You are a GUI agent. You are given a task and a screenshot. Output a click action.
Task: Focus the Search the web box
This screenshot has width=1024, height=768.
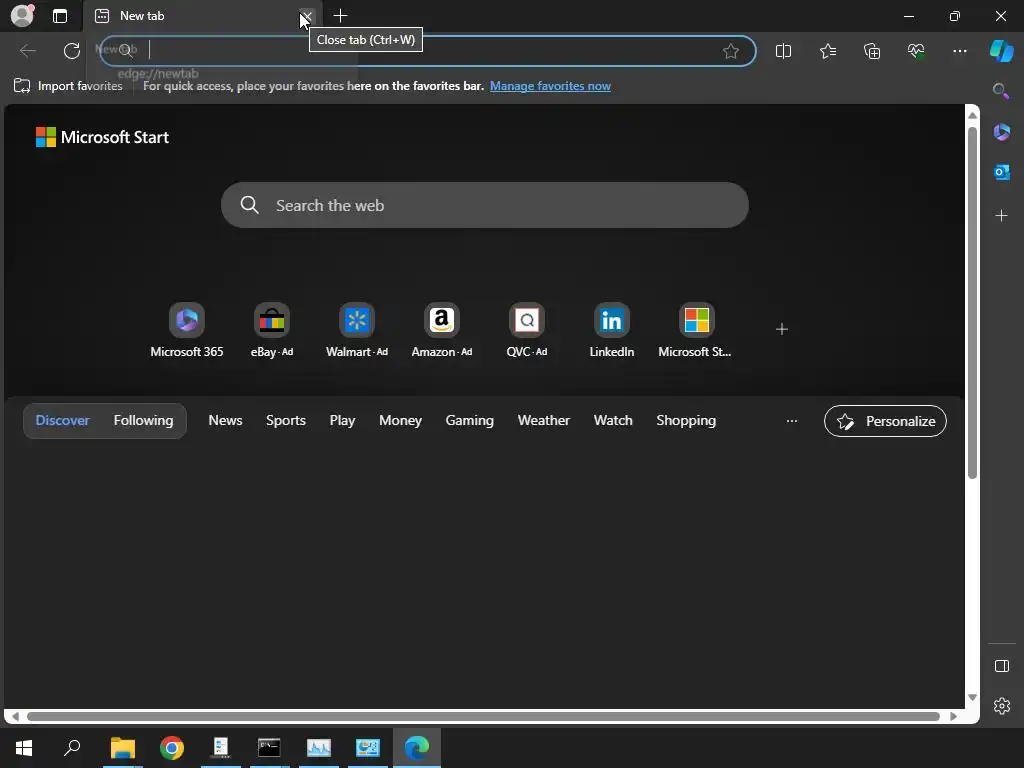[x=485, y=205]
